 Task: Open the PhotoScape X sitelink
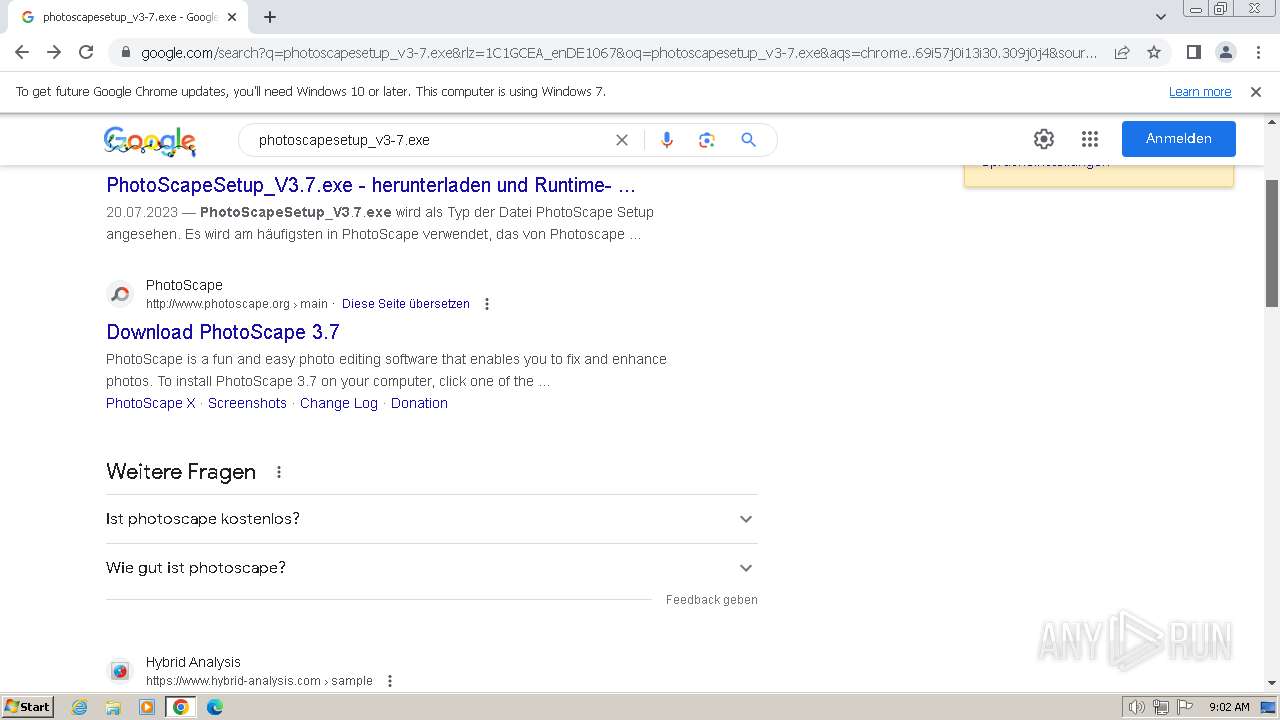151,403
